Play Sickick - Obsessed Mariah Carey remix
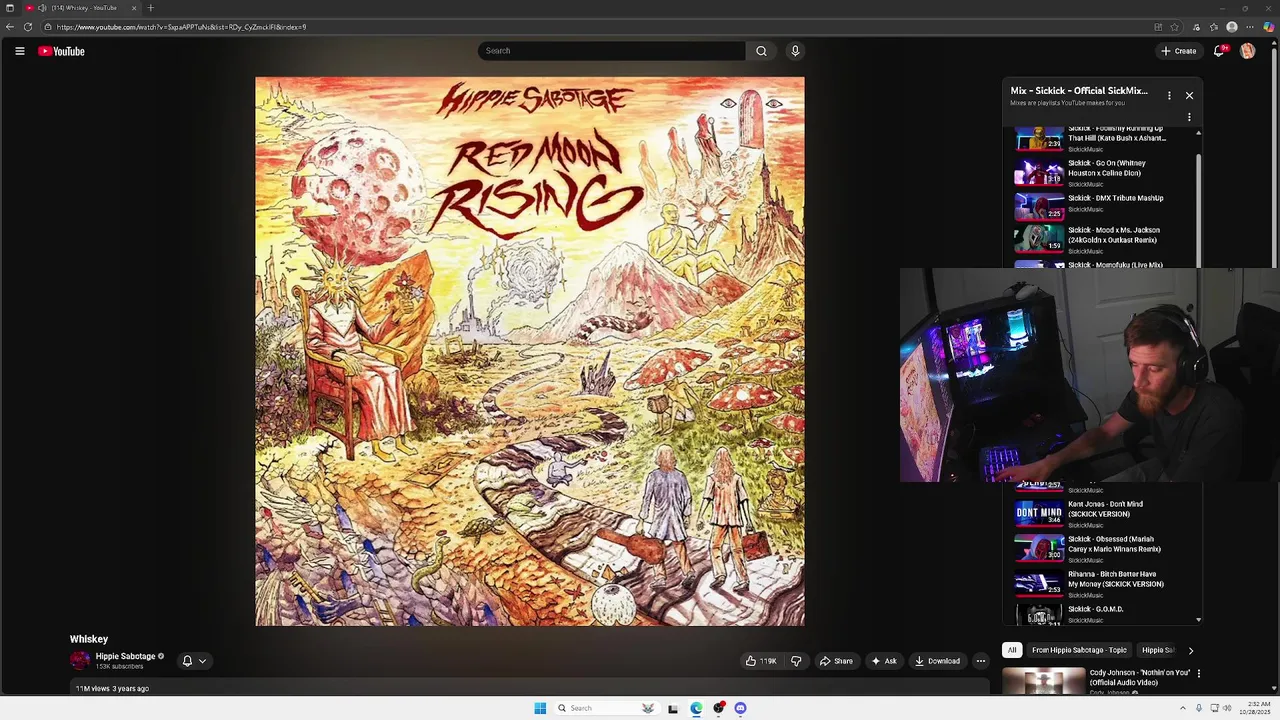This screenshot has width=1280, height=720. pyautogui.click(x=1104, y=549)
